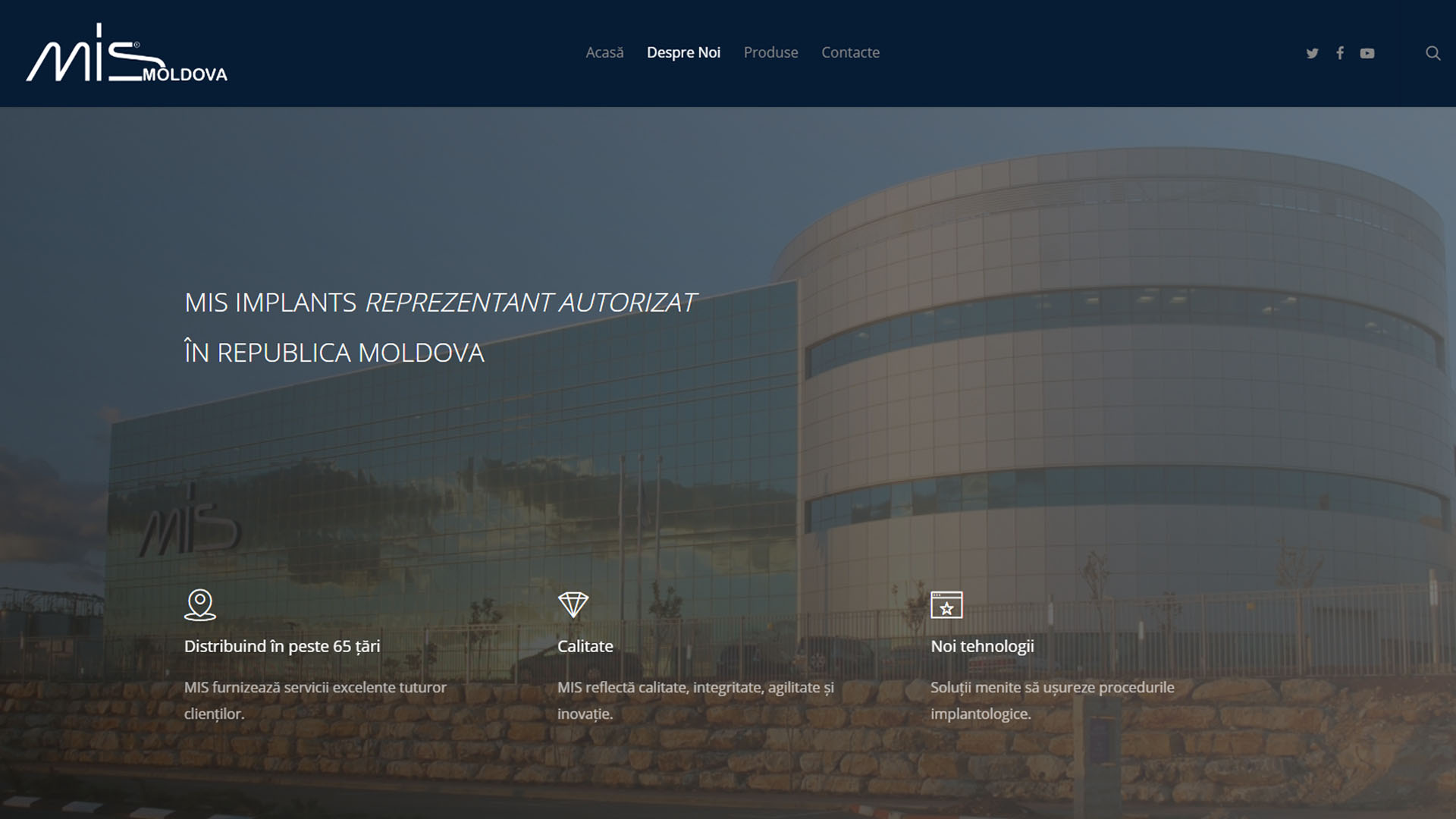
Task: Click the 'ÎN REPUBLICA MOLDOVA' headline line
Action: pos(334,353)
